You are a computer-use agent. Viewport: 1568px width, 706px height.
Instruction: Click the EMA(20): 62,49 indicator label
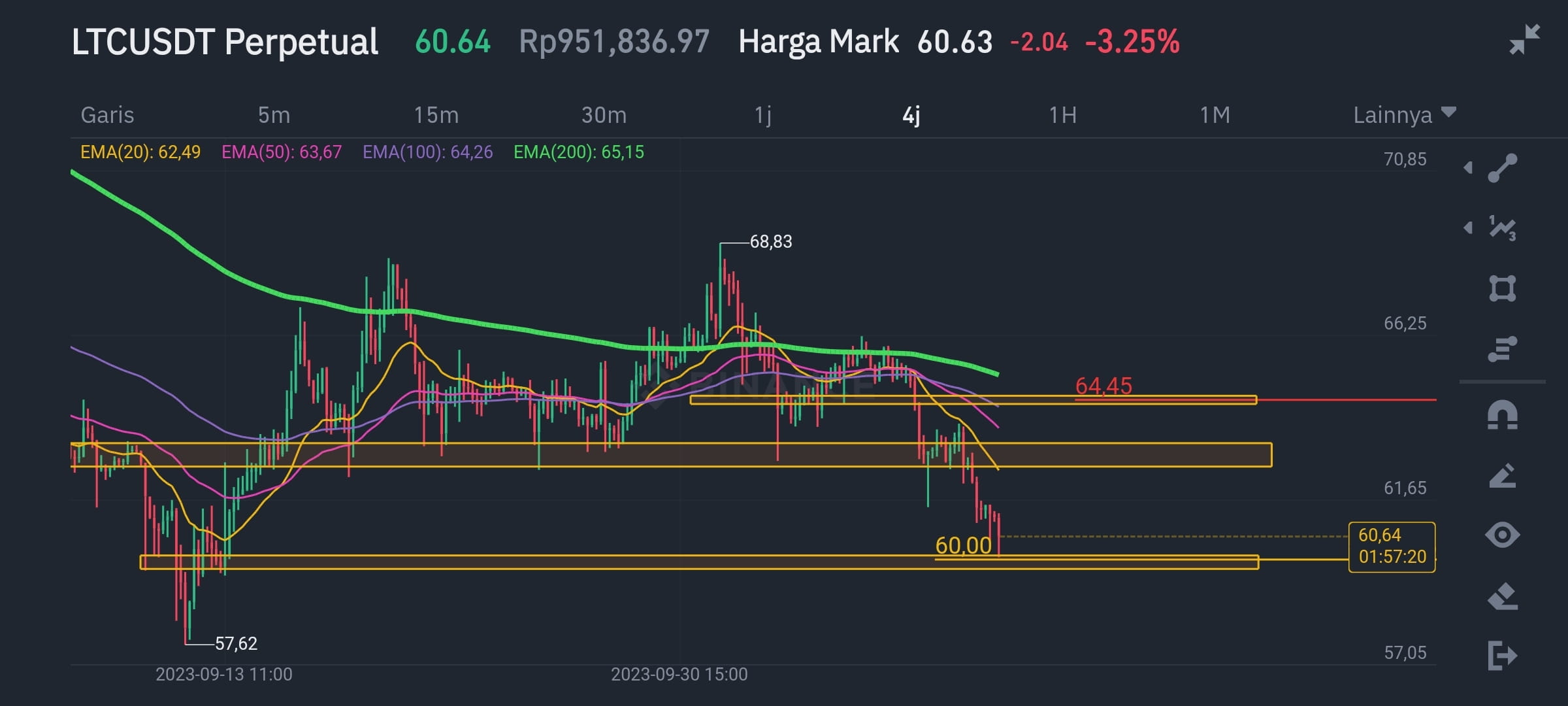tap(140, 152)
